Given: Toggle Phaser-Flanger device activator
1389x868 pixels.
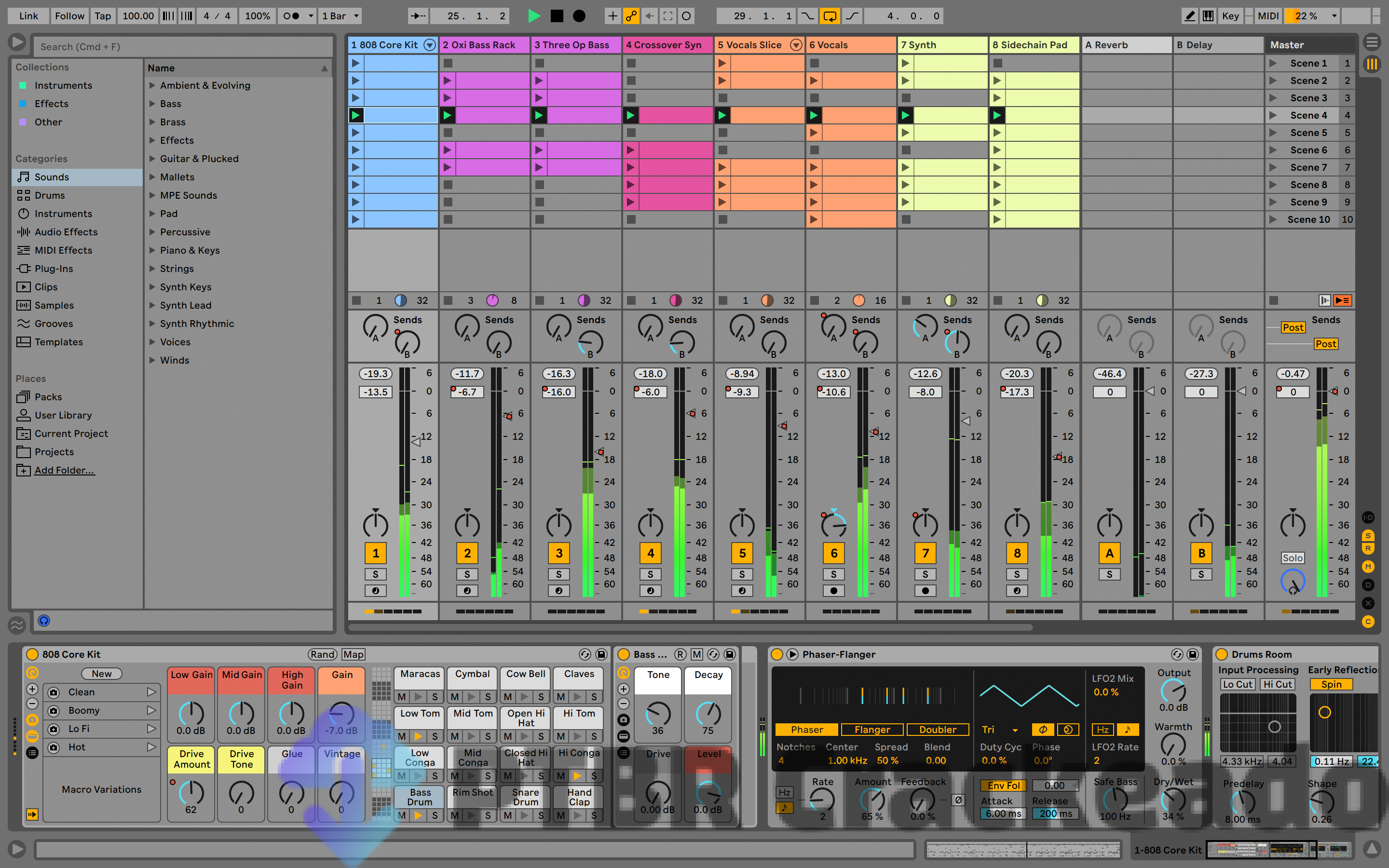Looking at the screenshot, I should tap(777, 654).
